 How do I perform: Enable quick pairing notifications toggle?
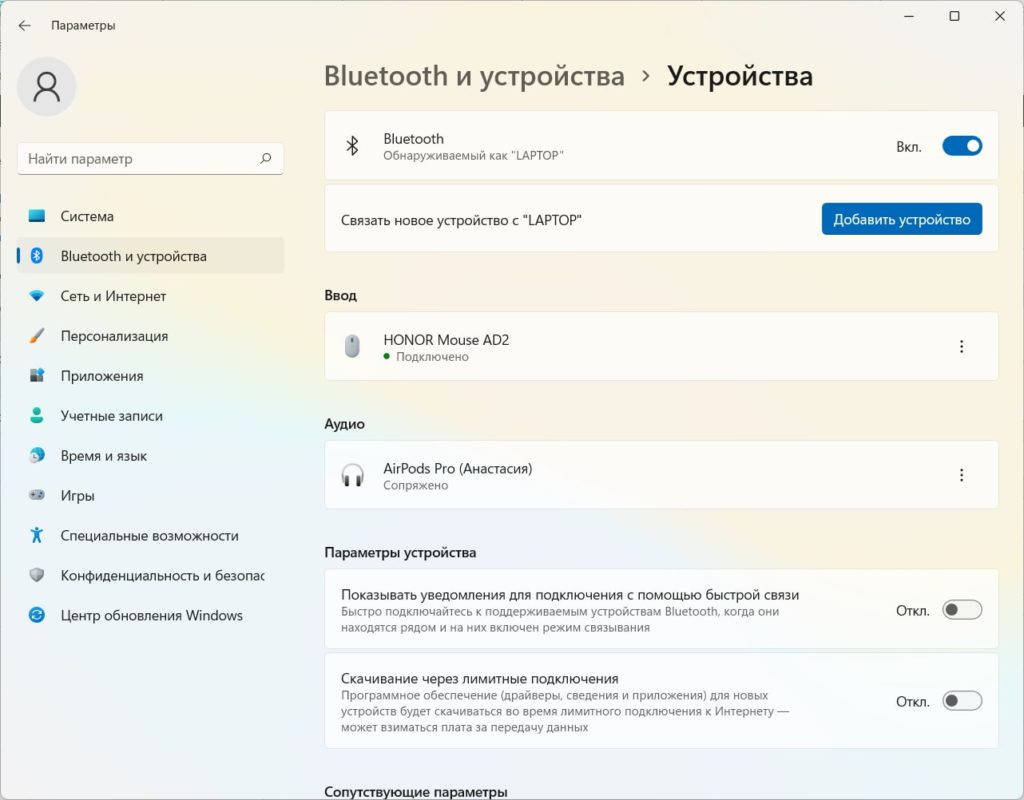[x=962, y=609]
